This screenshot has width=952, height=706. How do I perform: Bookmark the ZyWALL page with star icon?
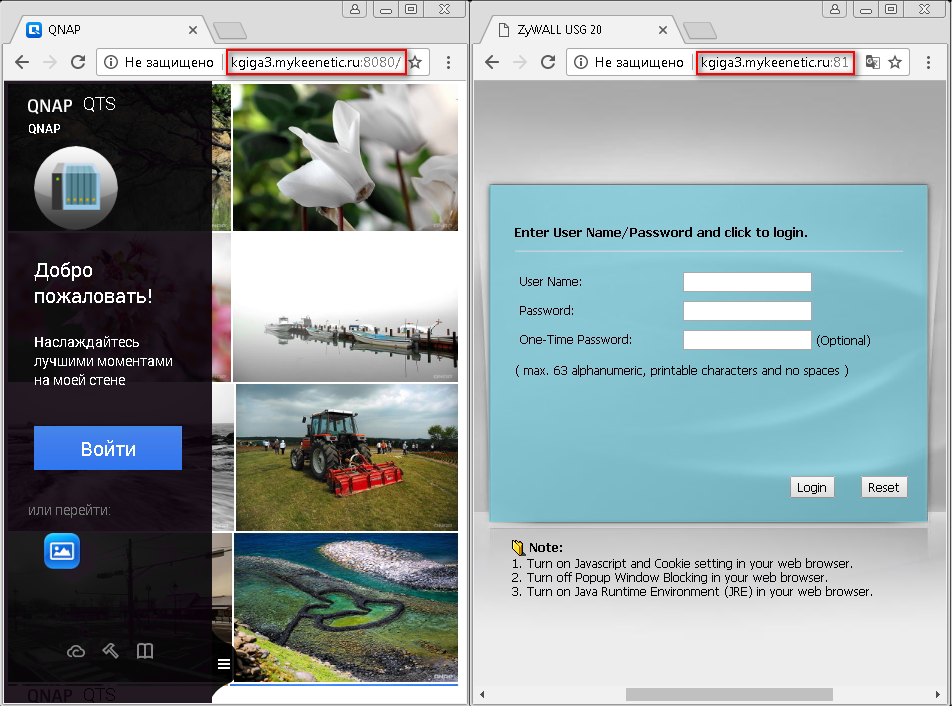point(895,62)
